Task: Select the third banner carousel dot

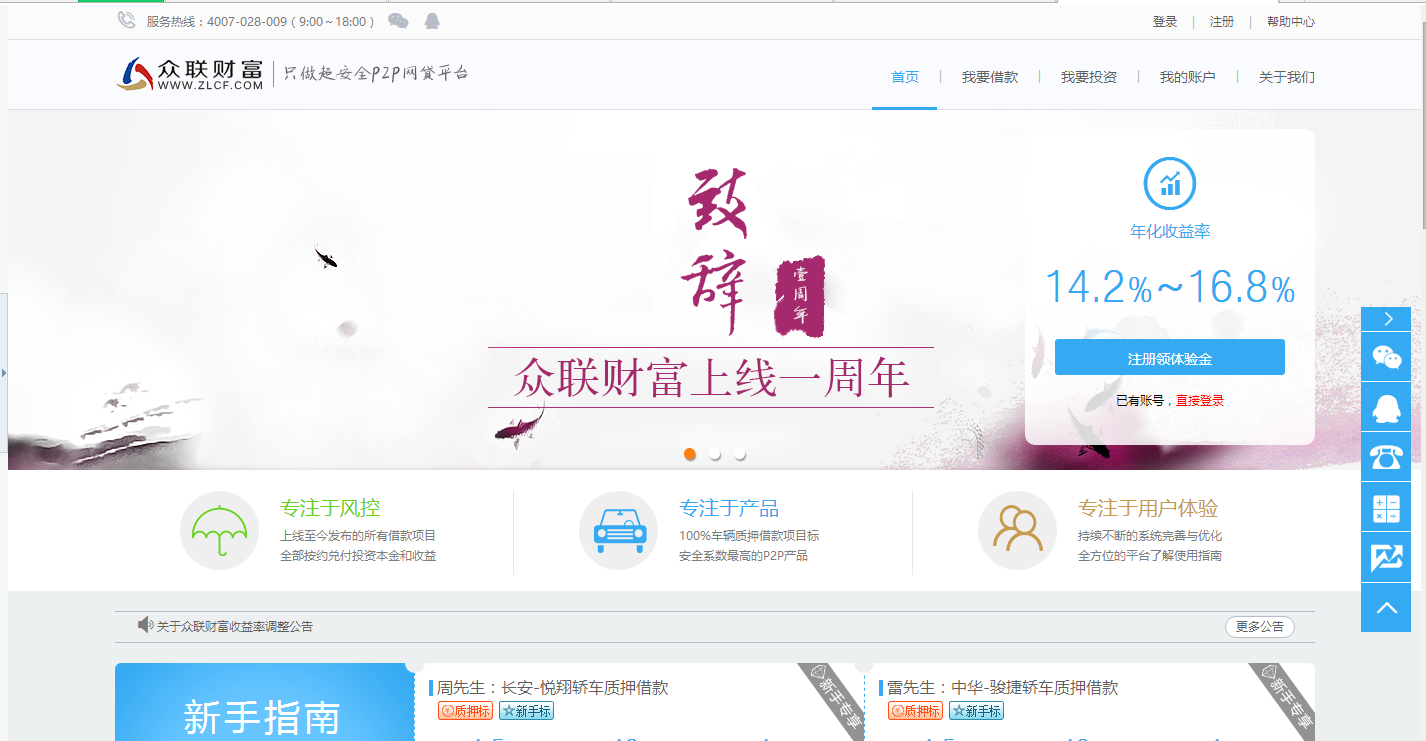Action: click(740, 454)
